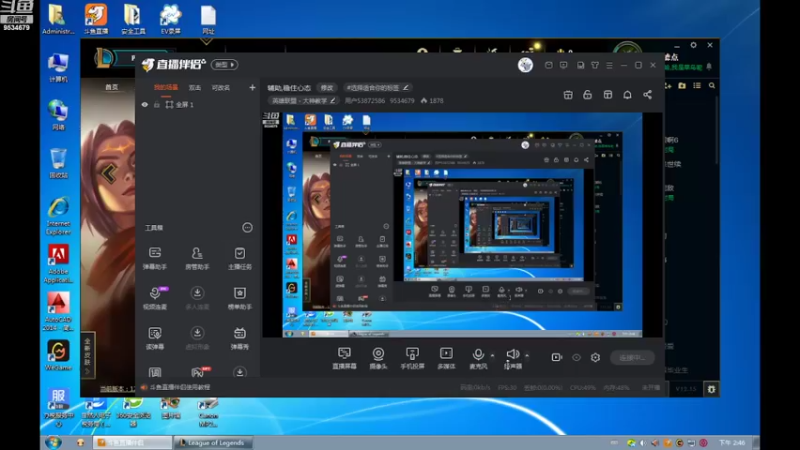Open Windows Start menu orb
This screenshot has height=450, width=800.
tap(53, 442)
